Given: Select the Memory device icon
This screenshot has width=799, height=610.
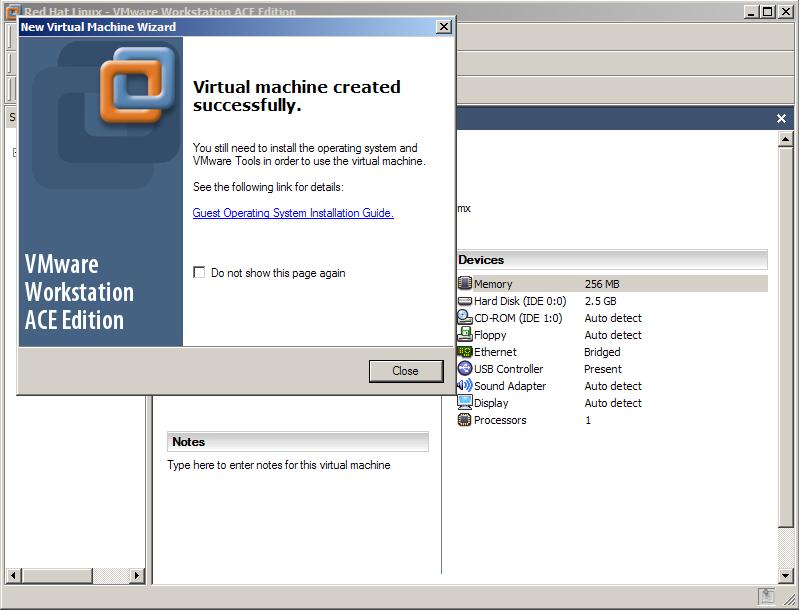Looking at the screenshot, I should tap(465, 284).
